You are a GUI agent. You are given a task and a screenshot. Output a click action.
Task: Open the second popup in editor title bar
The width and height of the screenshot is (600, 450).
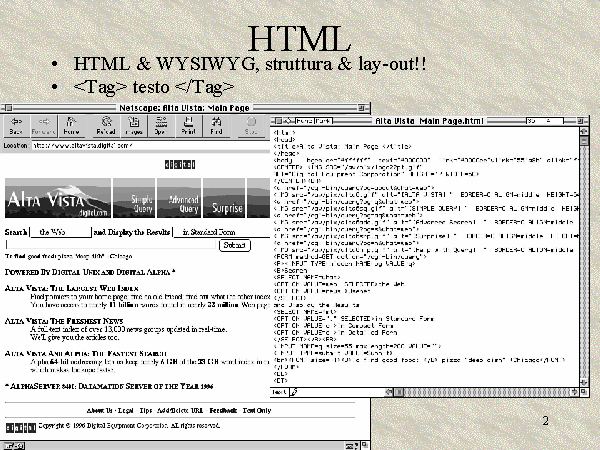(x=323, y=121)
